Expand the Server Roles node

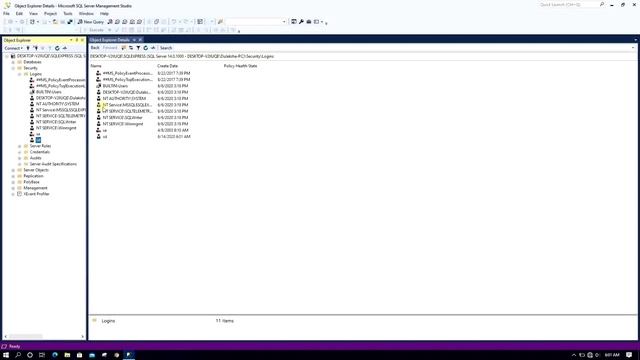click(x=20, y=146)
